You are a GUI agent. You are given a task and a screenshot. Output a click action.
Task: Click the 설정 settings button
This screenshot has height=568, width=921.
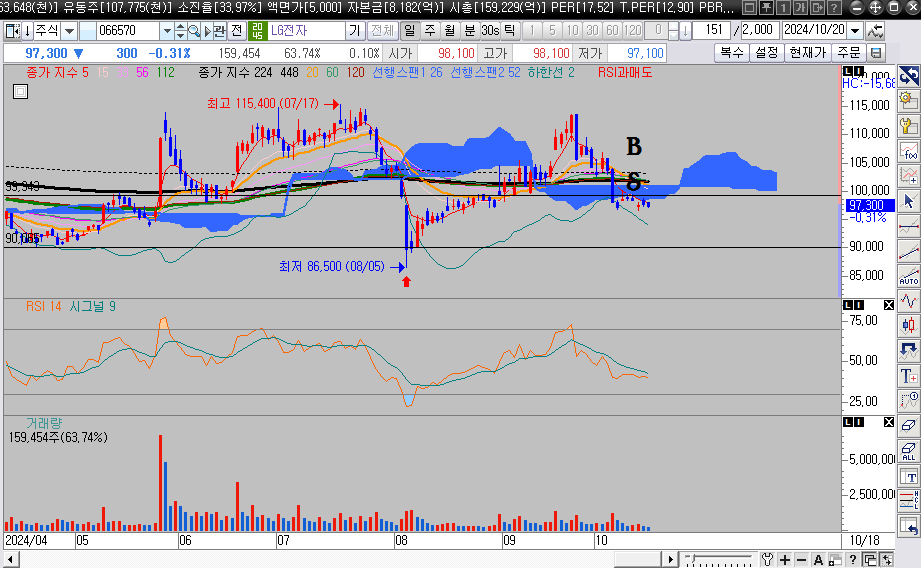767,53
